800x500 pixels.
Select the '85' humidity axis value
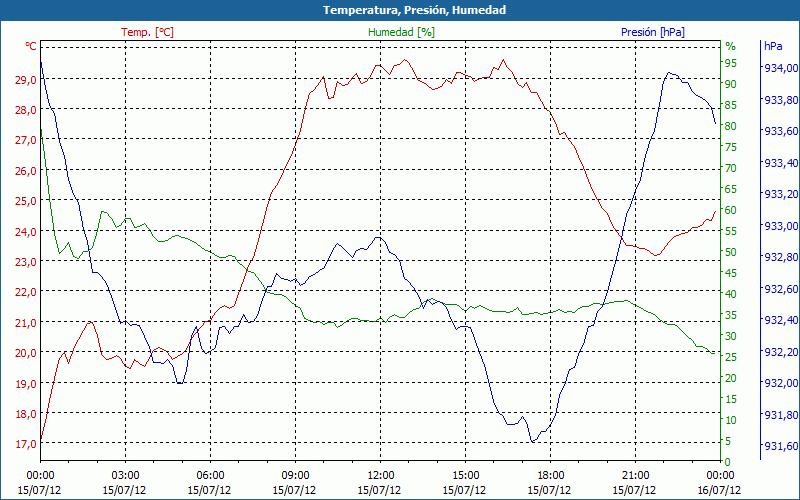click(731, 105)
